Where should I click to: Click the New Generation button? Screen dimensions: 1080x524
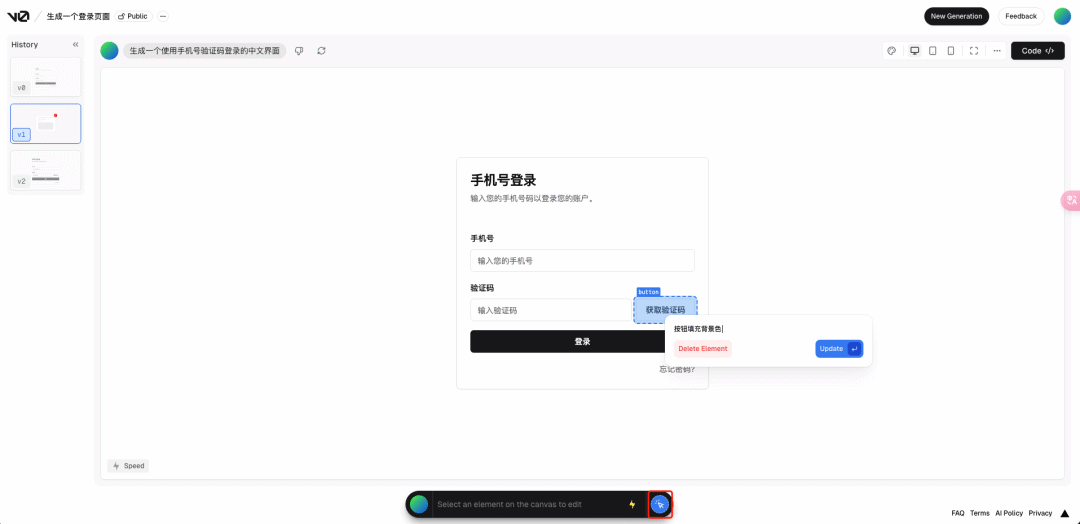click(x=956, y=16)
